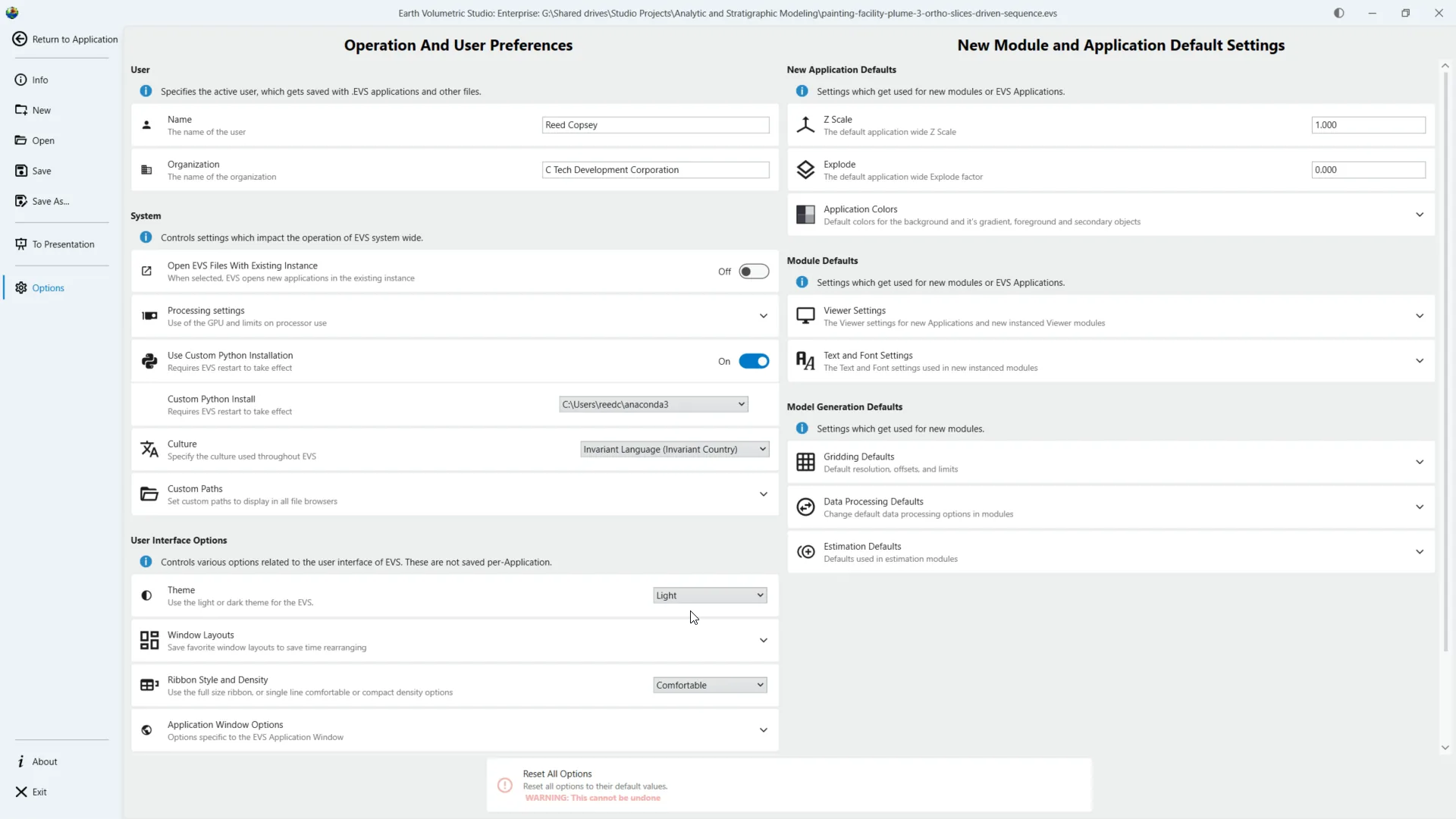Open the Ribbon density Comfortable dropdown
This screenshot has width=1456, height=819.
coord(710,686)
